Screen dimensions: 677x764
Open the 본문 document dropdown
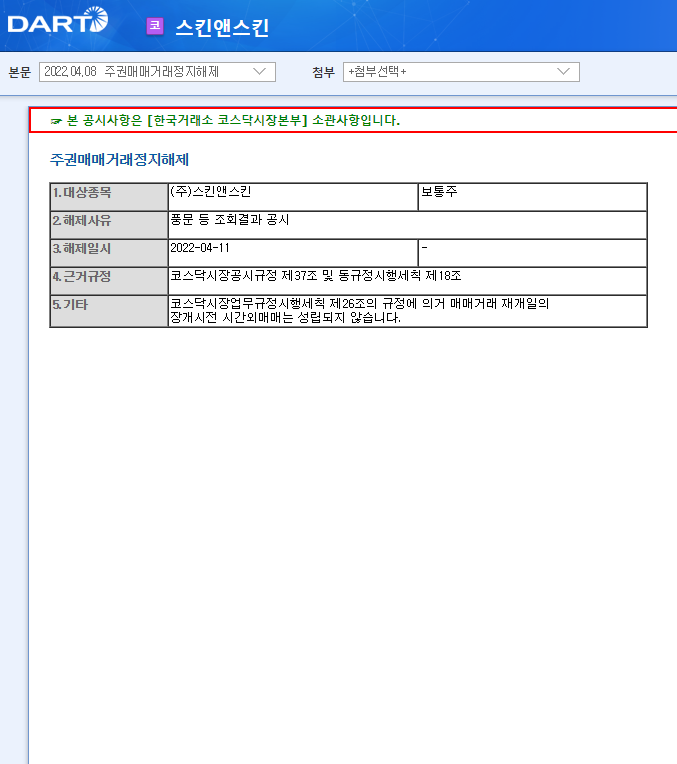point(157,72)
